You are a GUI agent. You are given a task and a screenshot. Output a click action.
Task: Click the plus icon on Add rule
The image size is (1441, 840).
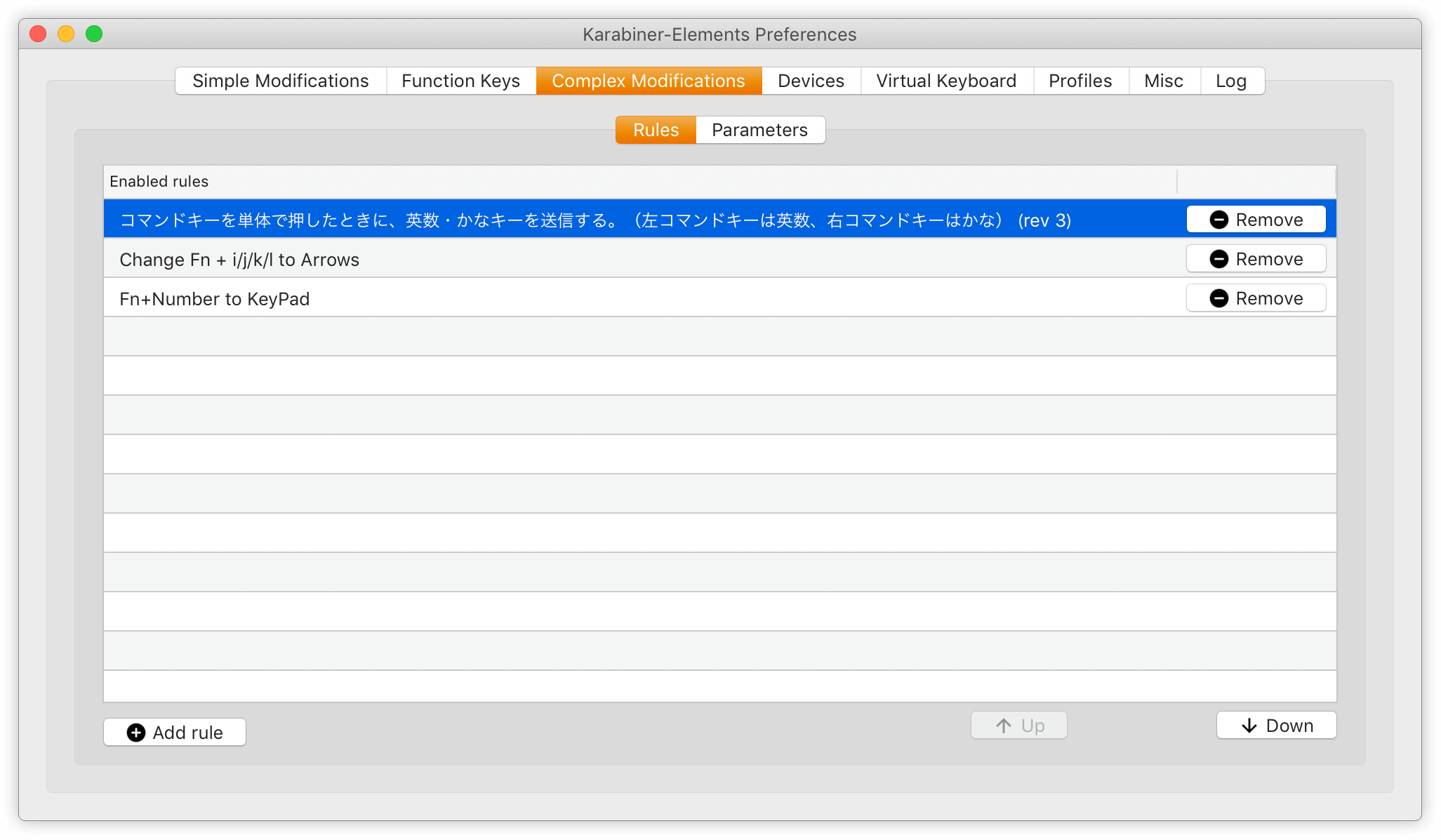pyautogui.click(x=136, y=733)
